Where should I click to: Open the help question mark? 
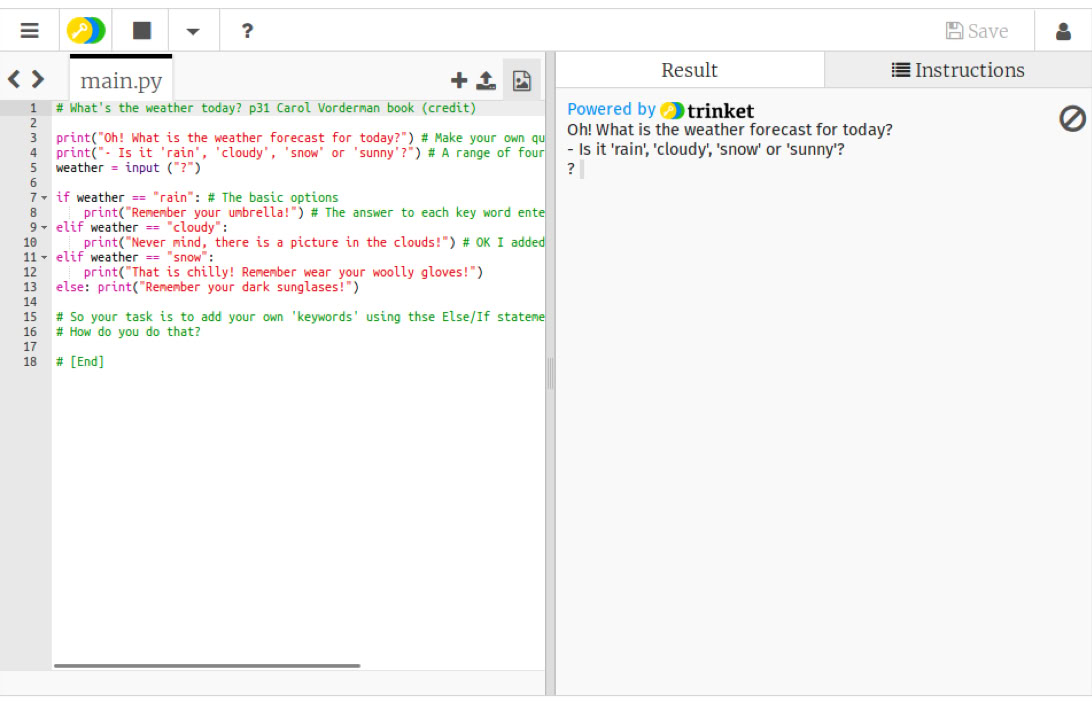(247, 31)
